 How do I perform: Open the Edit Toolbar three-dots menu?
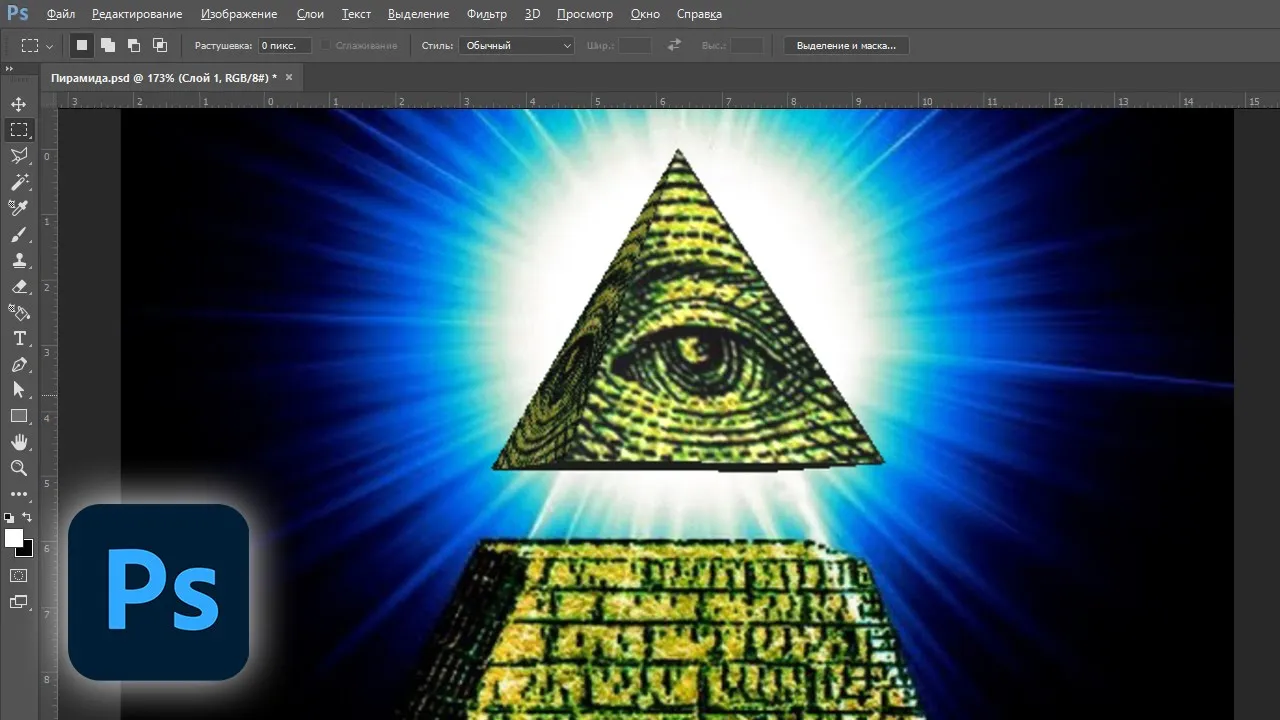pyautogui.click(x=19, y=494)
